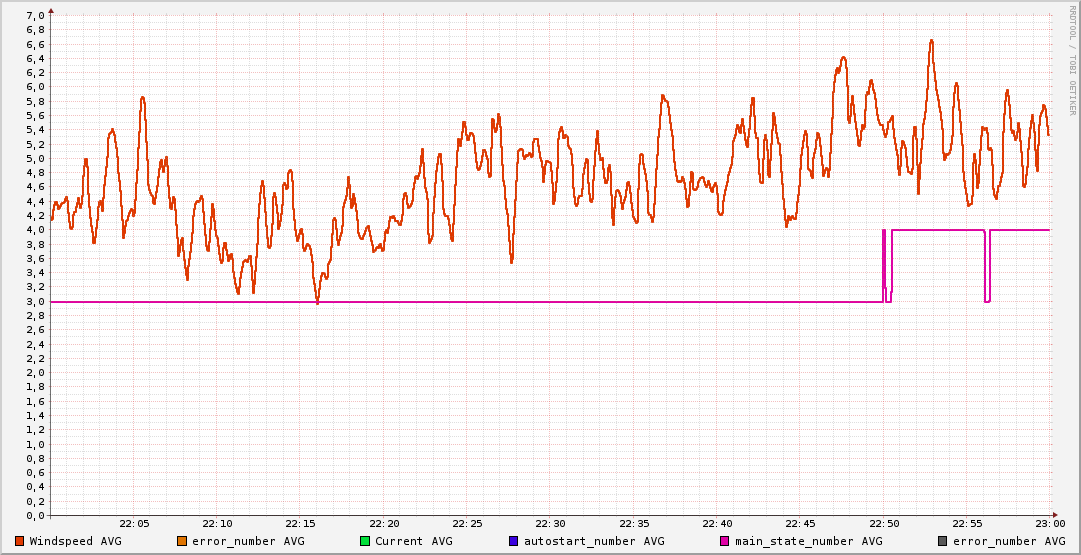Select the autostart_number AVG legend label
Viewport: 1081px width, 555px height.
click(594, 541)
